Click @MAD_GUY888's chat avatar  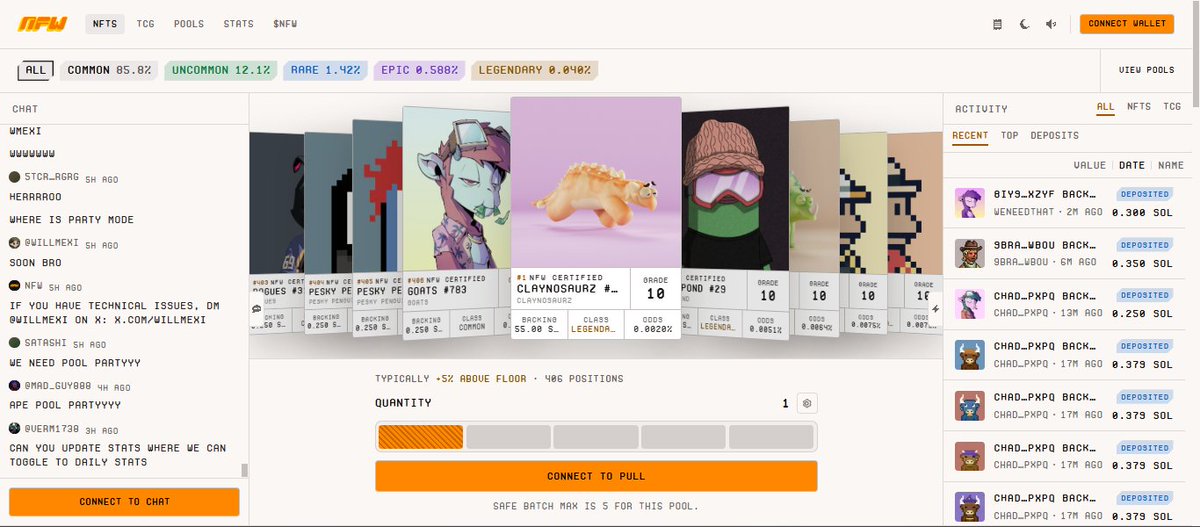(15, 385)
